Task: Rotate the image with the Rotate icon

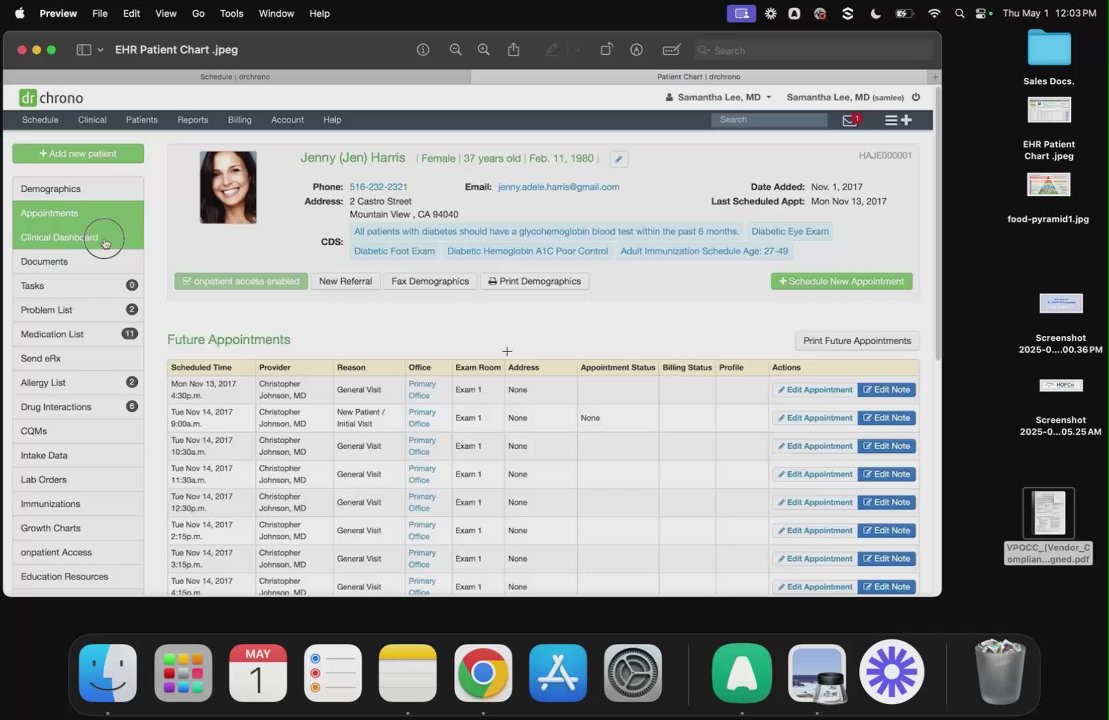Action: (x=606, y=50)
